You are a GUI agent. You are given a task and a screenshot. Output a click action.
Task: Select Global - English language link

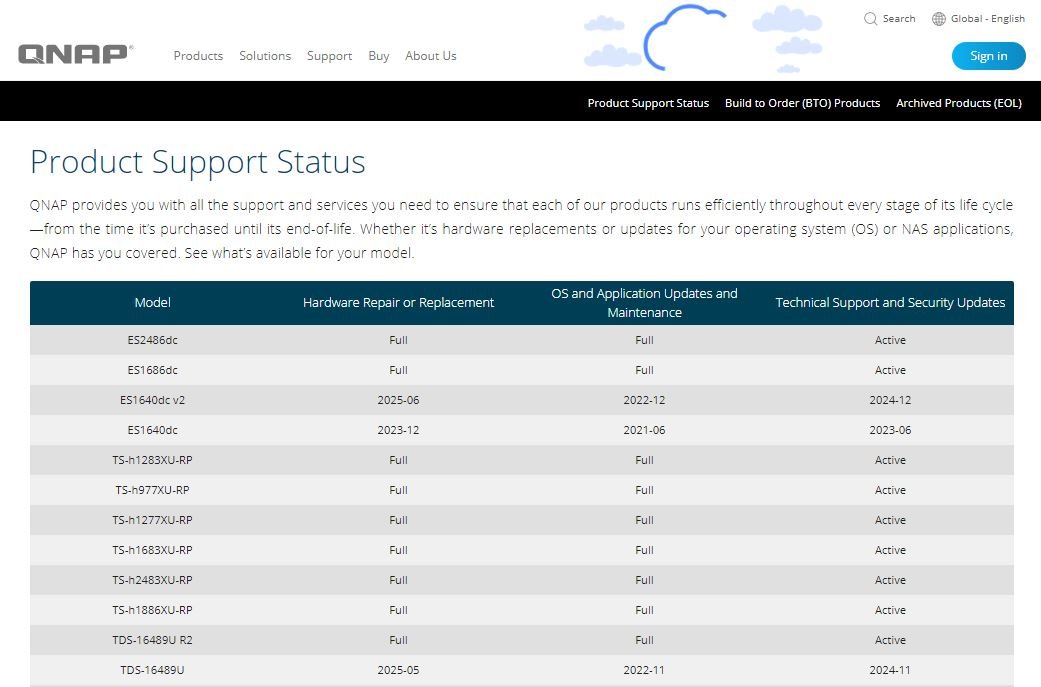pos(988,19)
